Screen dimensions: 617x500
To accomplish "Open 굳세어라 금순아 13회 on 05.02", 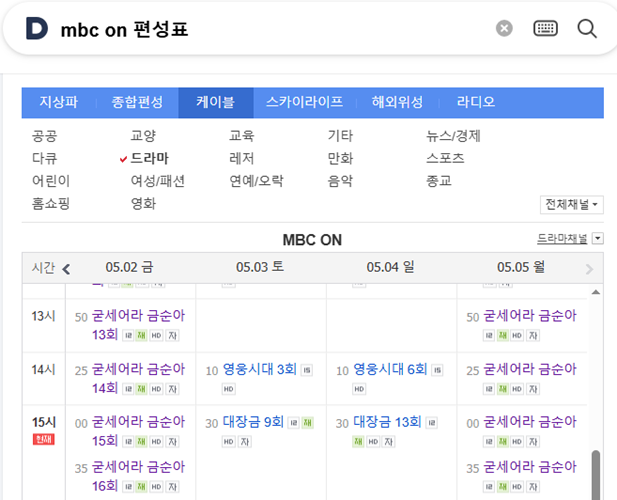I will 138,325.
